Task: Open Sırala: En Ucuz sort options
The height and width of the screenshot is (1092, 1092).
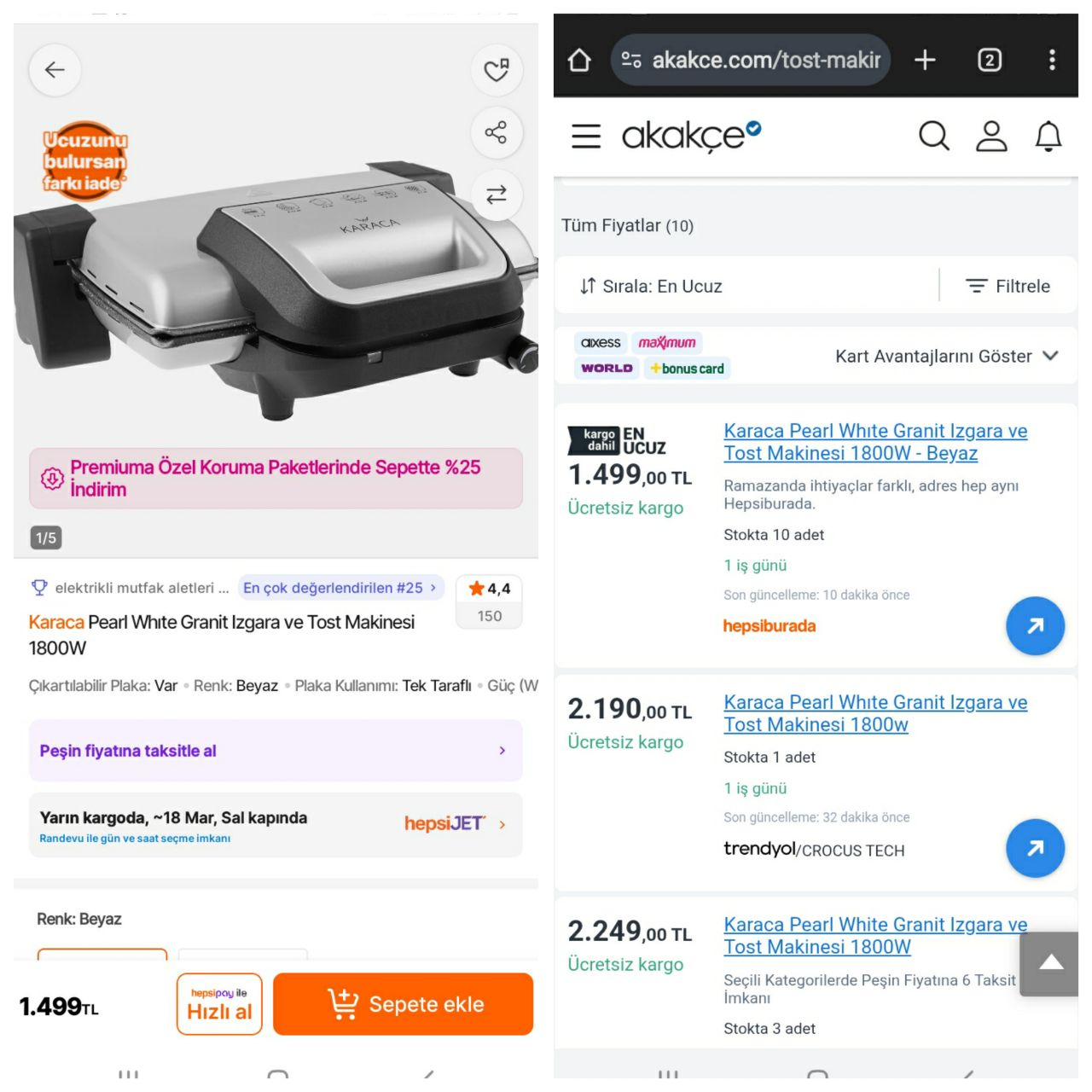Action: coord(651,287)
